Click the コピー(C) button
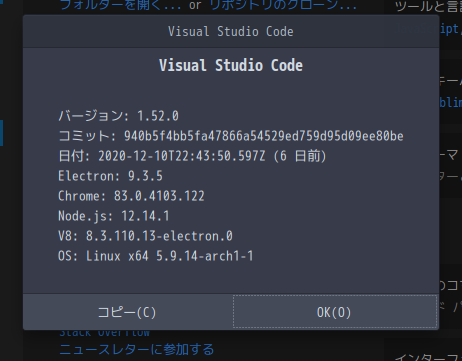 (x=128, y=312)
